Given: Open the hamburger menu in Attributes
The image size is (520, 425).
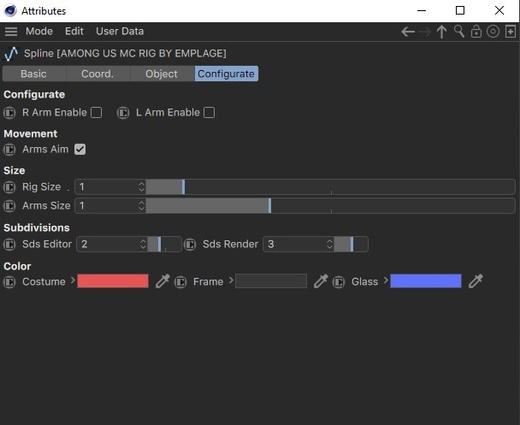Looking at the screenshot, I should click(x=11, y=32).
